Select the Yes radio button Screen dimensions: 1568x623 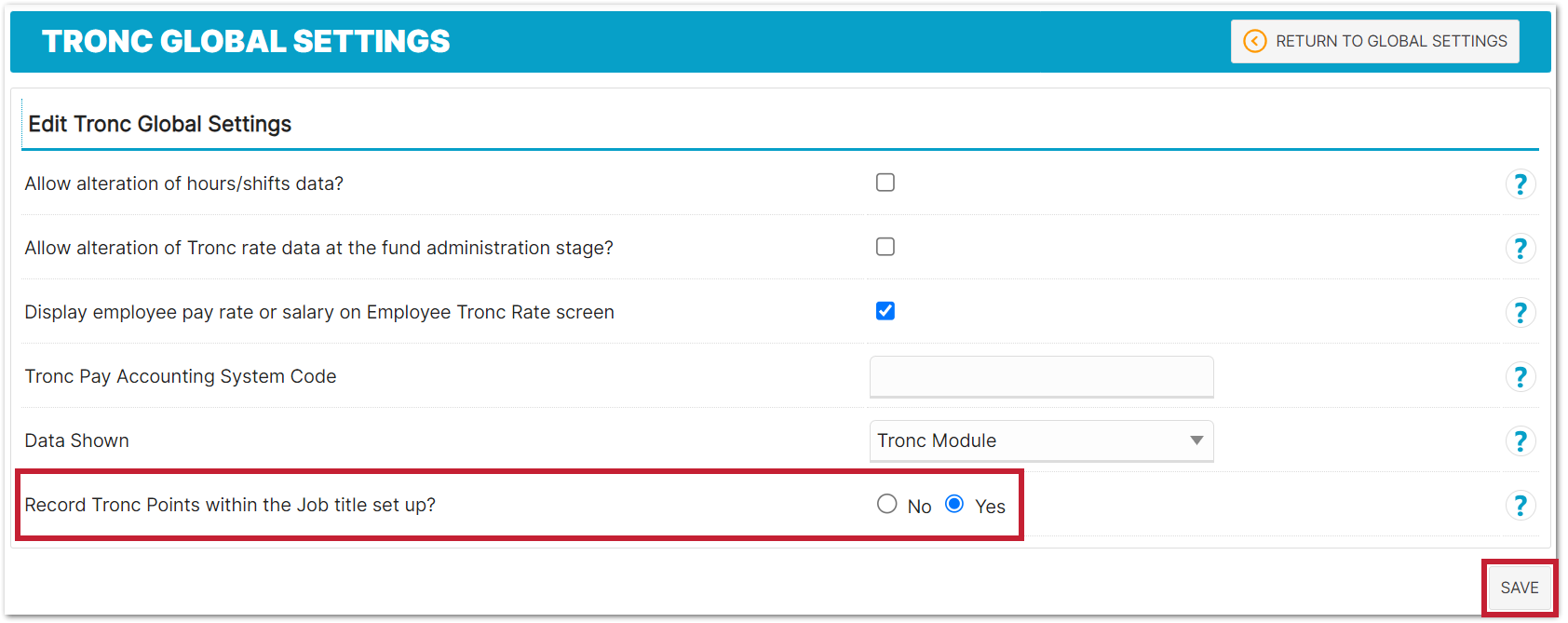click(x=954, y=504)
